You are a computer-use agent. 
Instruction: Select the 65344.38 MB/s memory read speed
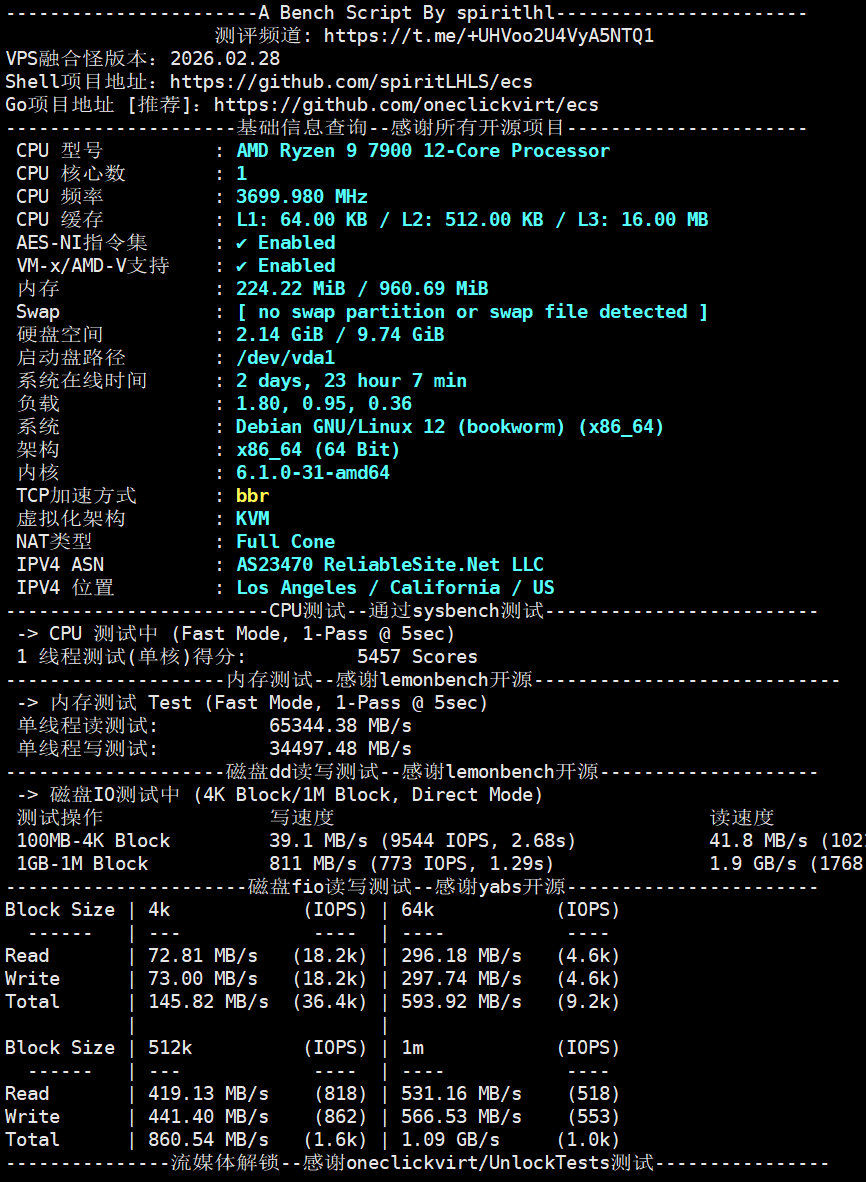(340, 726)
